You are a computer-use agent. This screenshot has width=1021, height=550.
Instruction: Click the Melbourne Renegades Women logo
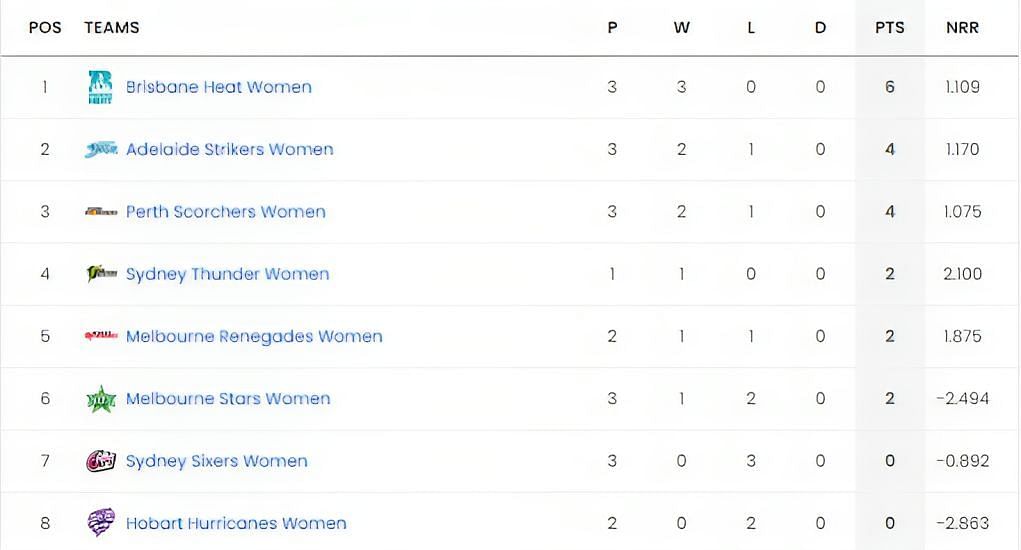coord(101,336)
